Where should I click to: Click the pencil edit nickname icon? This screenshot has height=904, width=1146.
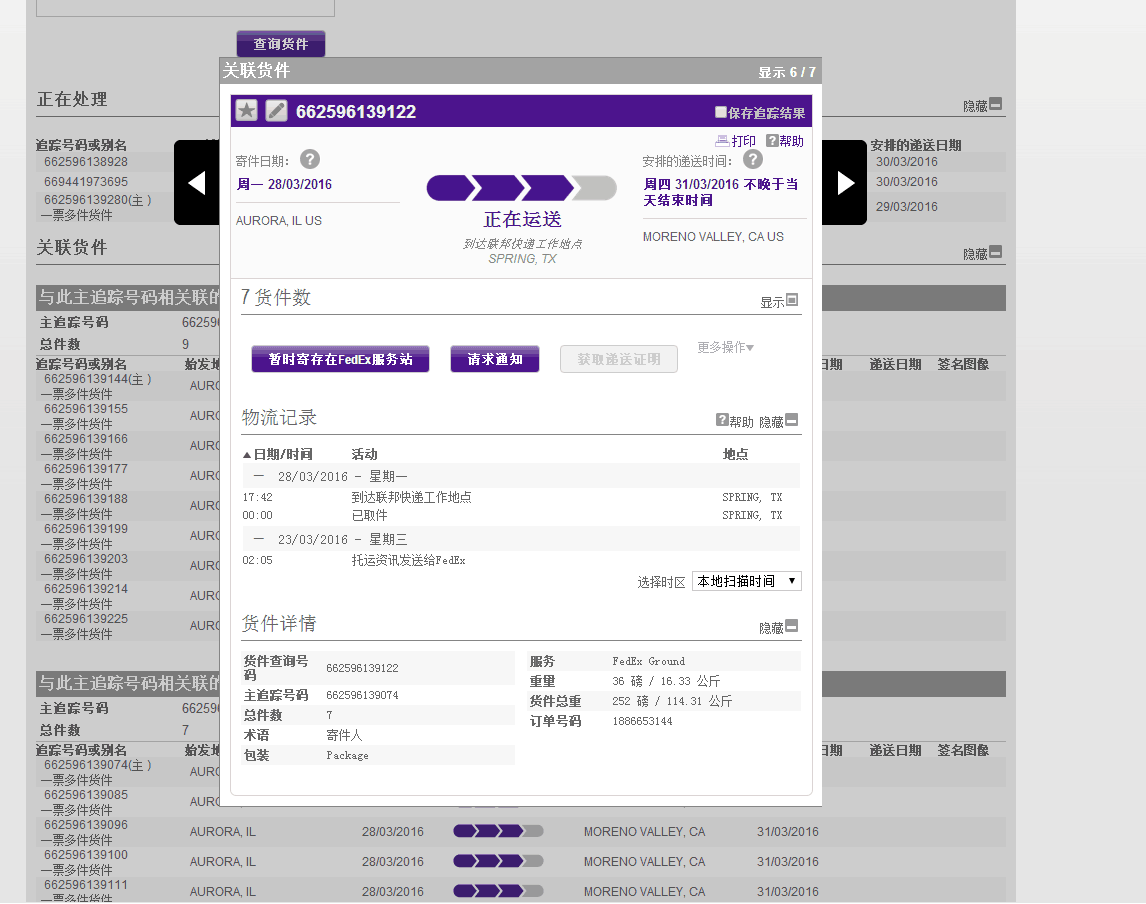pos(276,110)
